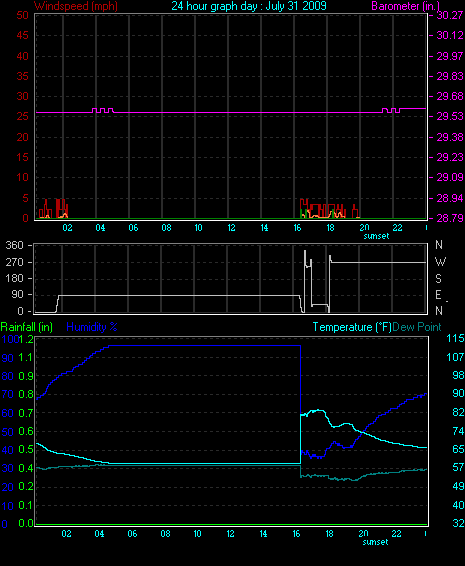
Task: Click the sunset marker under wind graph
Action: [x=376, y=236]
